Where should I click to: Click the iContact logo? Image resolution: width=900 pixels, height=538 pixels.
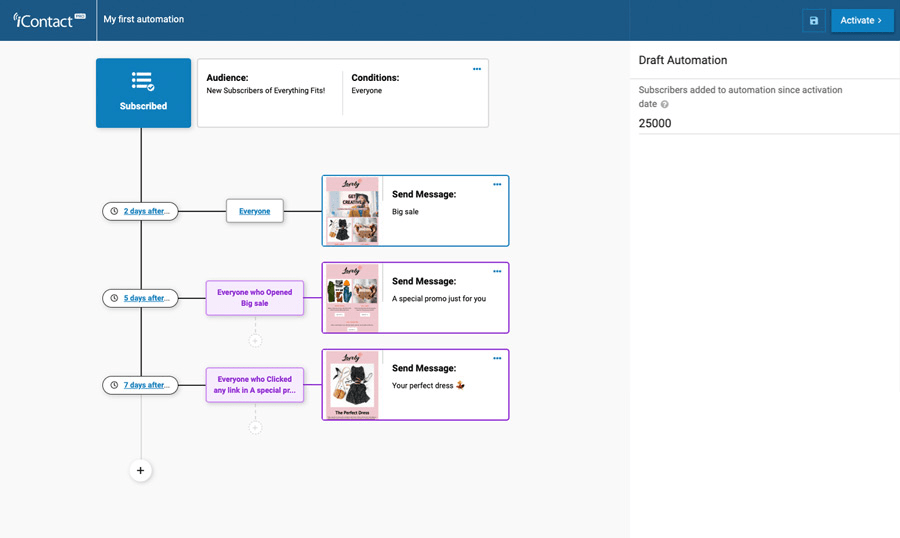tap(49, 20)
